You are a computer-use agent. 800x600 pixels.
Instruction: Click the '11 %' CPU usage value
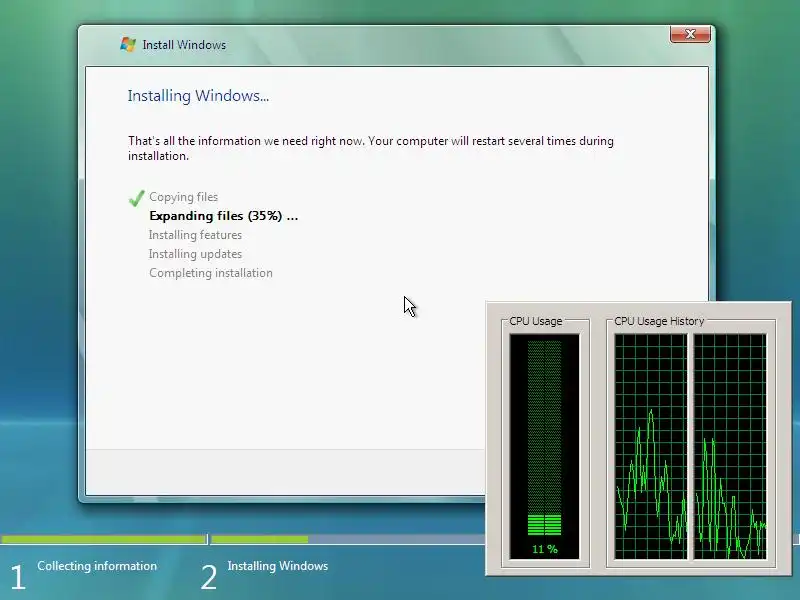pyautogui.click(x=545, y=549)
